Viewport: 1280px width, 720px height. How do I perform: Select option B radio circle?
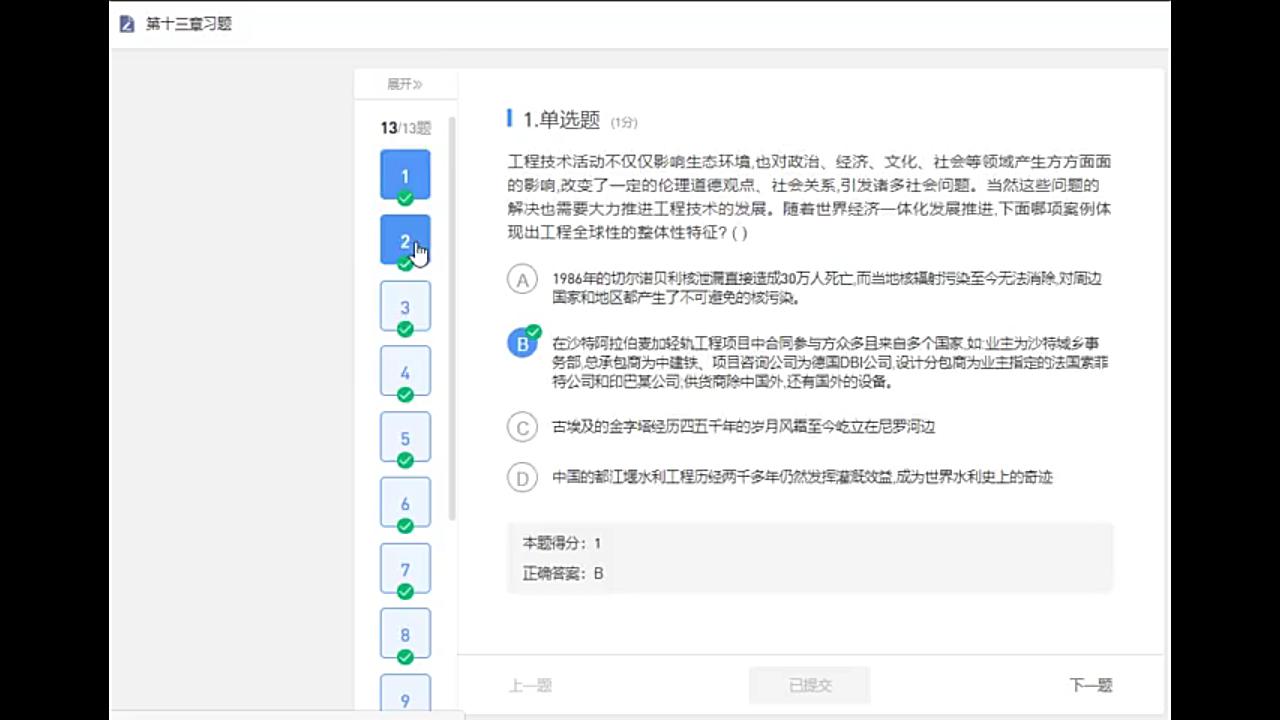(x=522, y=344)
